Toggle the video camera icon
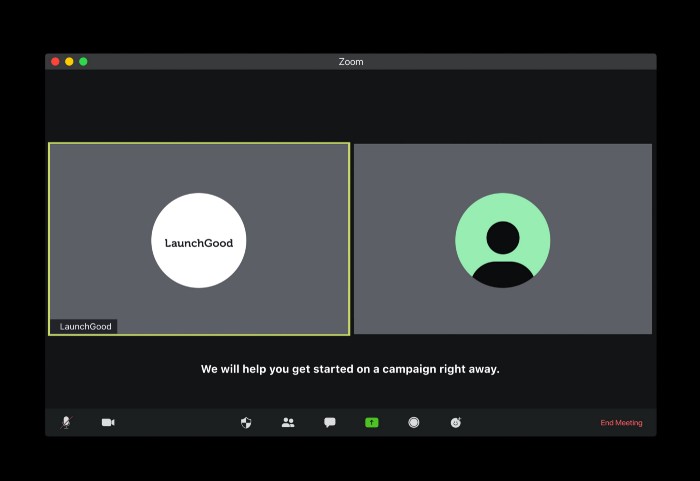 [108, 422]
